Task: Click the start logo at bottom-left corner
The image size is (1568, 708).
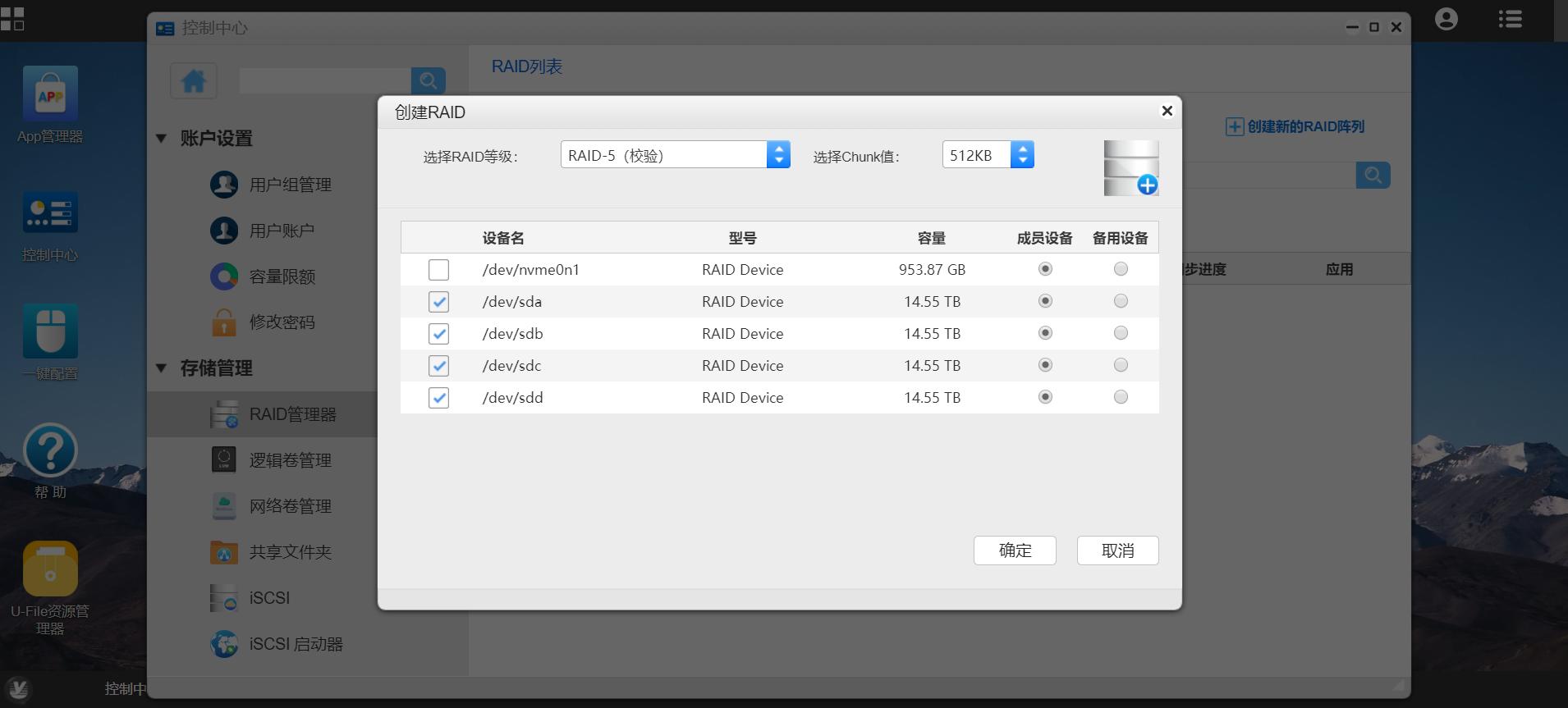Action: 18,689
